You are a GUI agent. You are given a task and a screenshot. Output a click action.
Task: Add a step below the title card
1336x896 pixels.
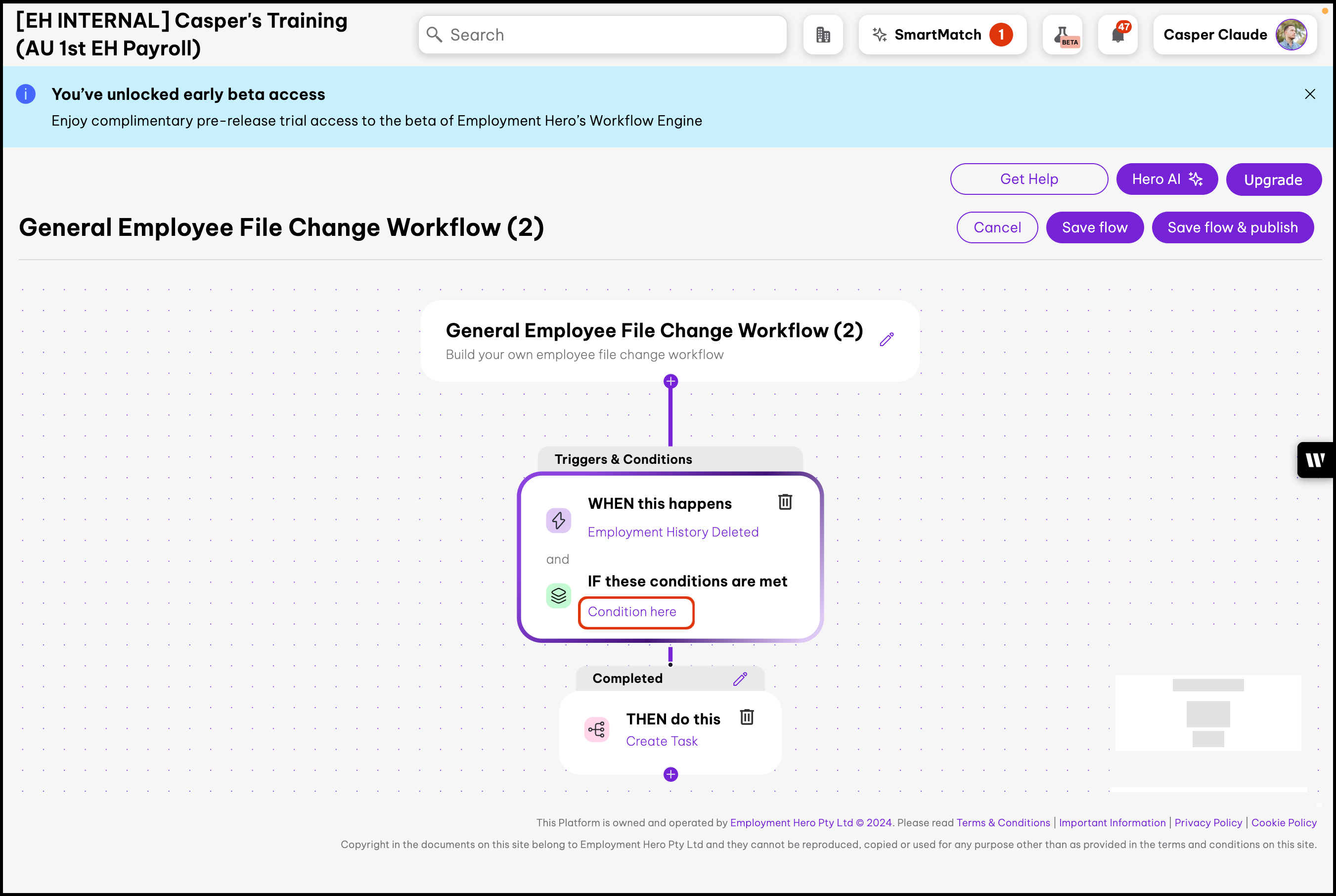click(671, 381)
